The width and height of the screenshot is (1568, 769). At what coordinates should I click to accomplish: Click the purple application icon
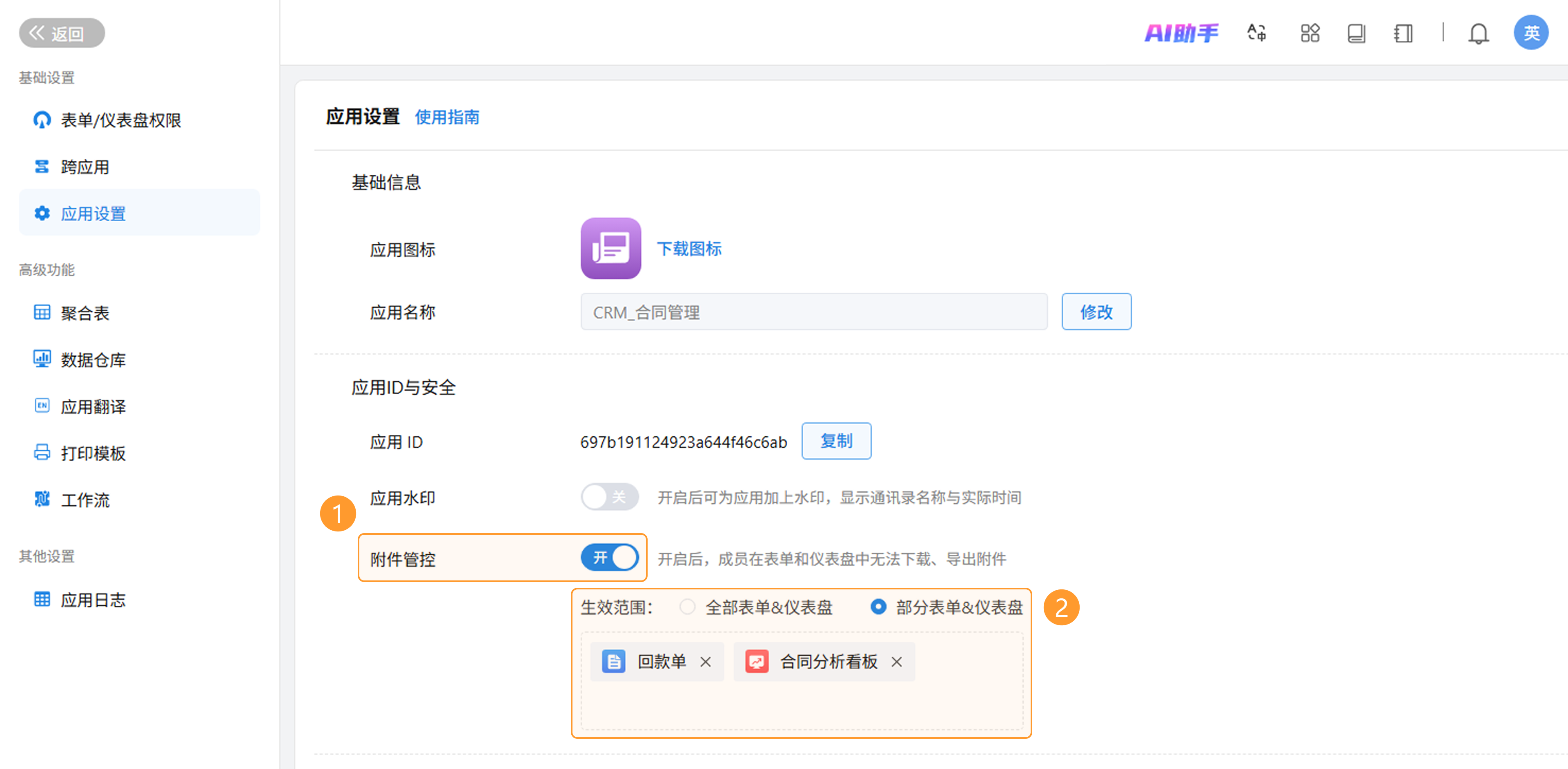pos(610,248)
